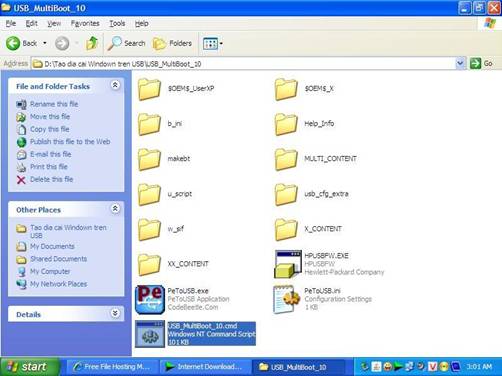Viewport: 502px width, 376px height.
Task: Open the File menu
Action: click(11, 24)
